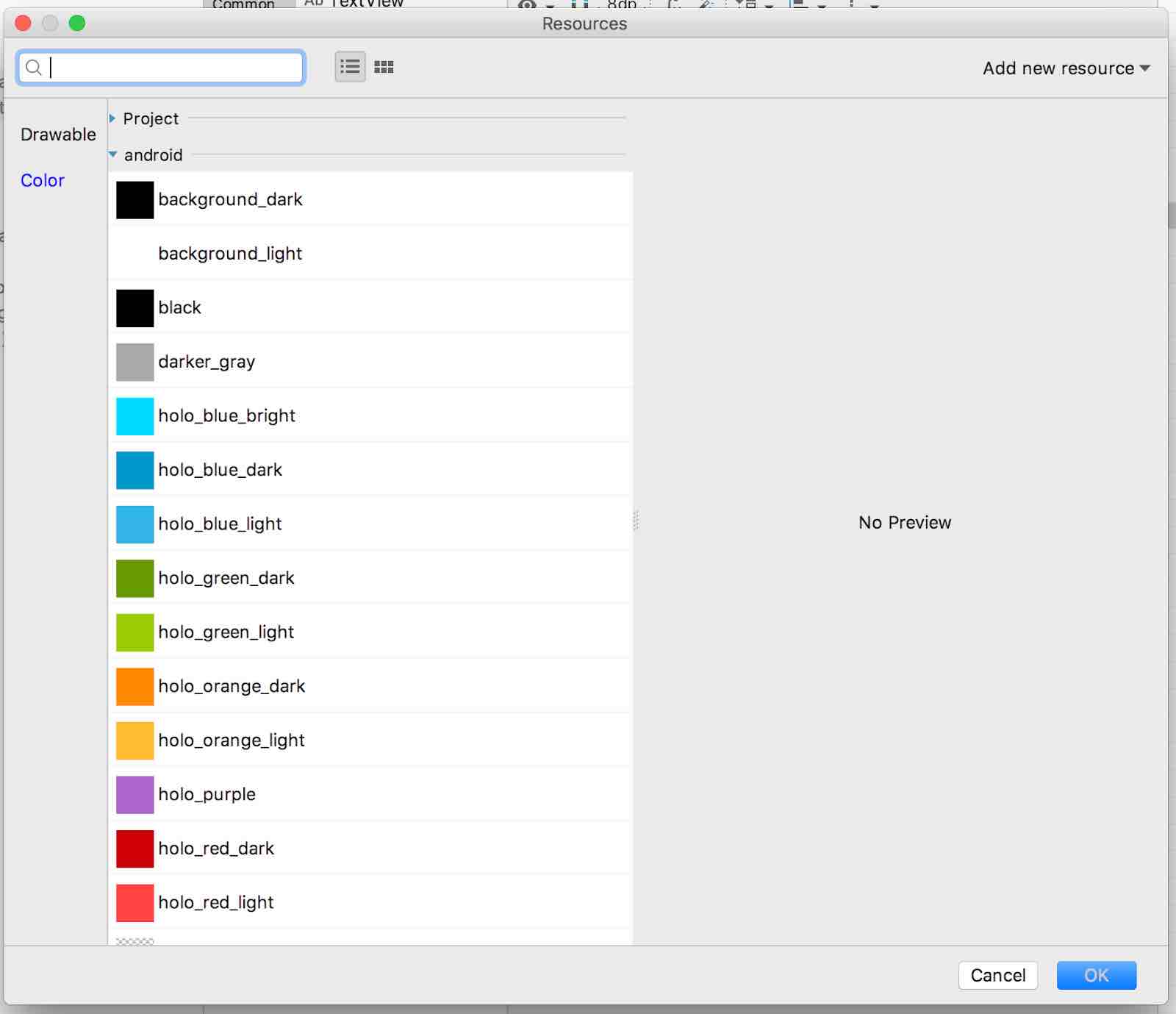Image resolution: width=1176 pixels, height=1014 pixels.
Task: Focus the resource search field
Action: point(160,68)
